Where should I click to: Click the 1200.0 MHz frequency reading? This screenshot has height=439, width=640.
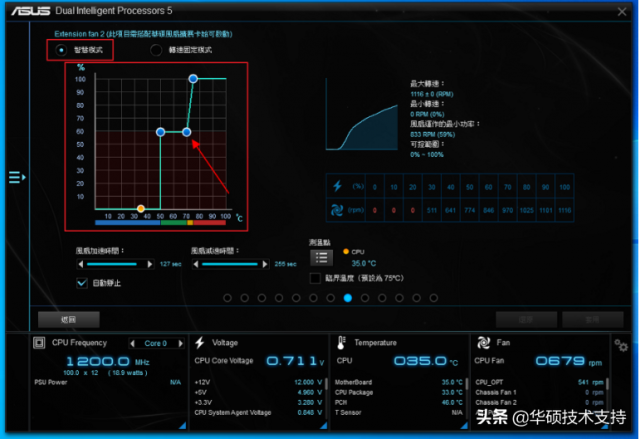tap(107, 361)
